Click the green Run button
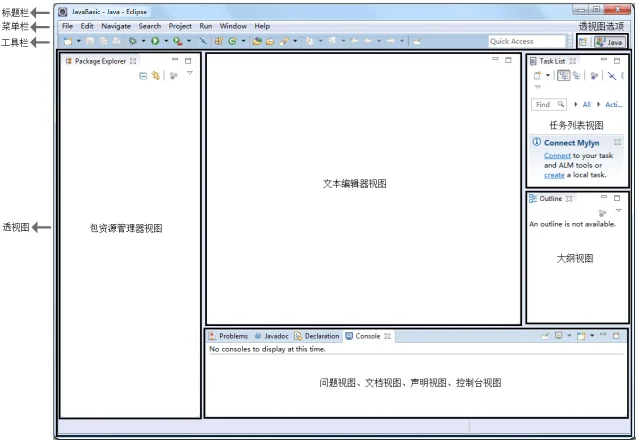The image size is (638, 441). coord(155,41)
